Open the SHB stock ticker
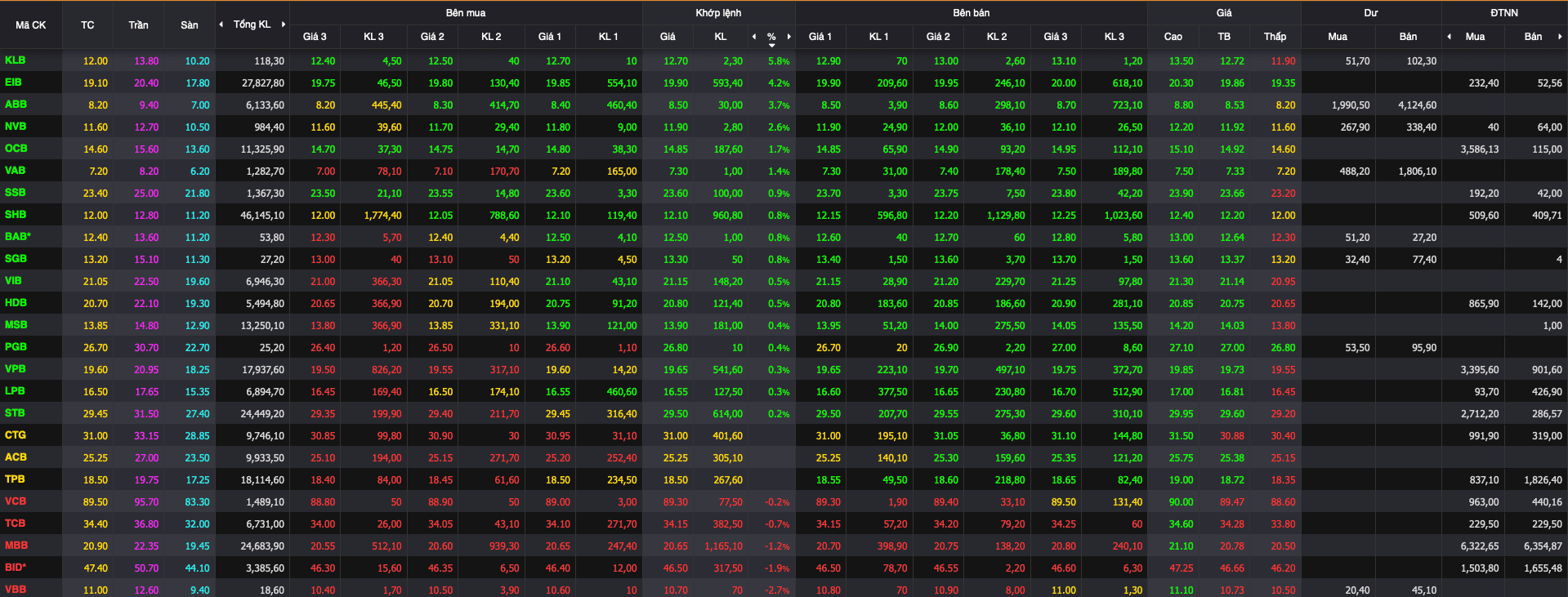 click(x=16, y=215)
